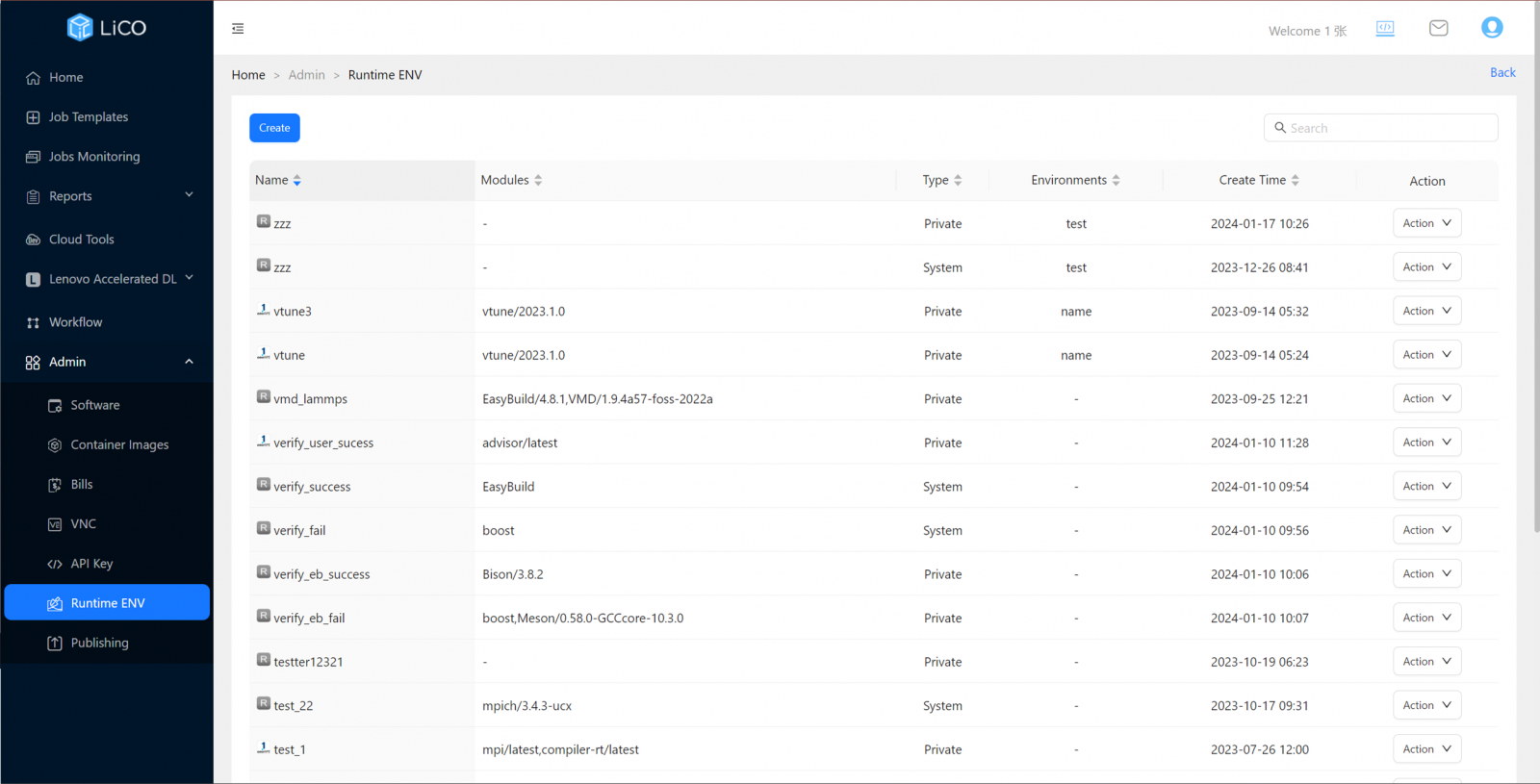Toggle sort order for Type column
Image resolution: width=1540 pixels, height=784 pixels.
[x=942, y=180]
